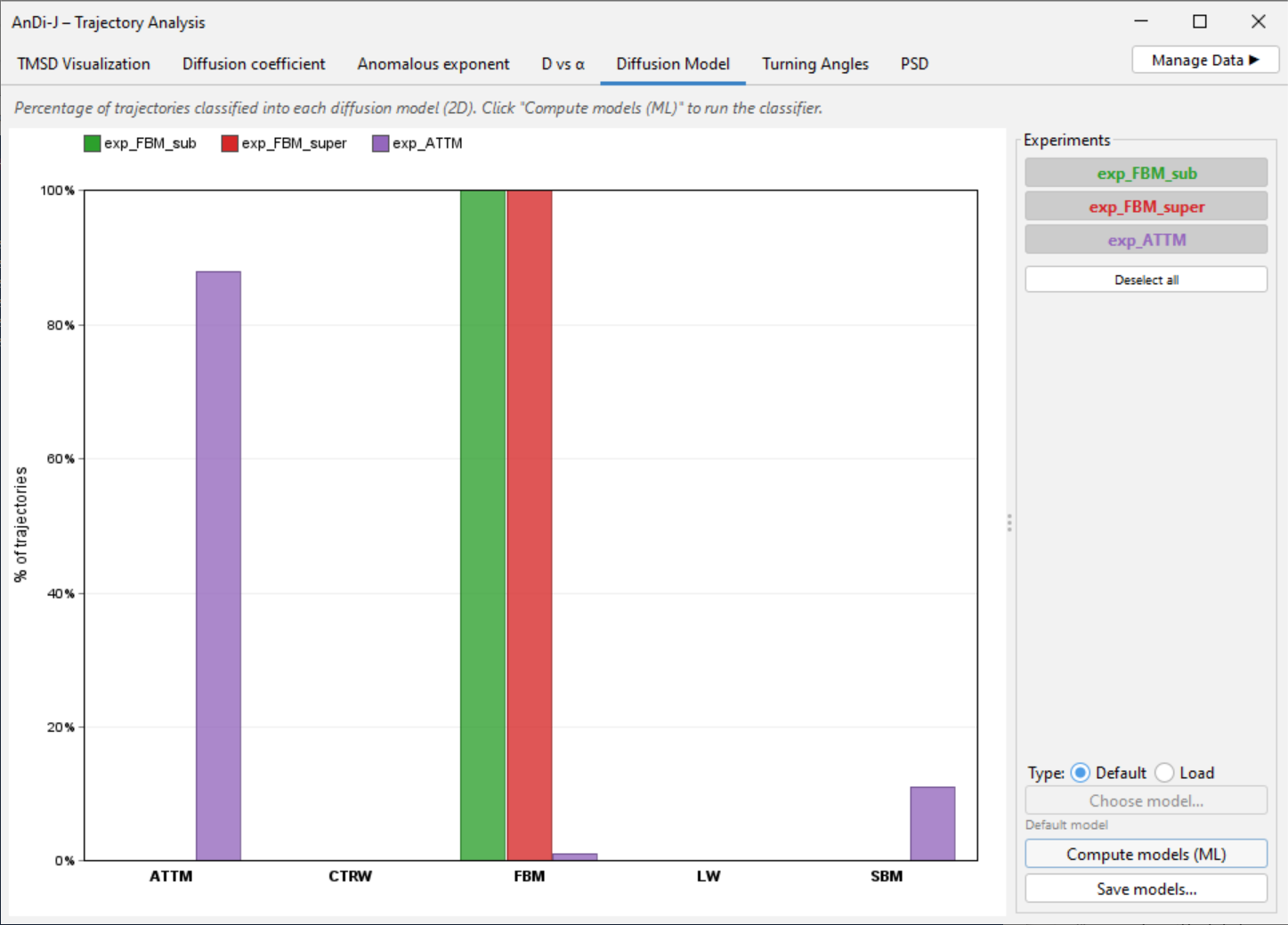The width and height of the screenshot is (1288, 925).
Task: Click the FBM x-axis label
Action: tap(529, 876)
